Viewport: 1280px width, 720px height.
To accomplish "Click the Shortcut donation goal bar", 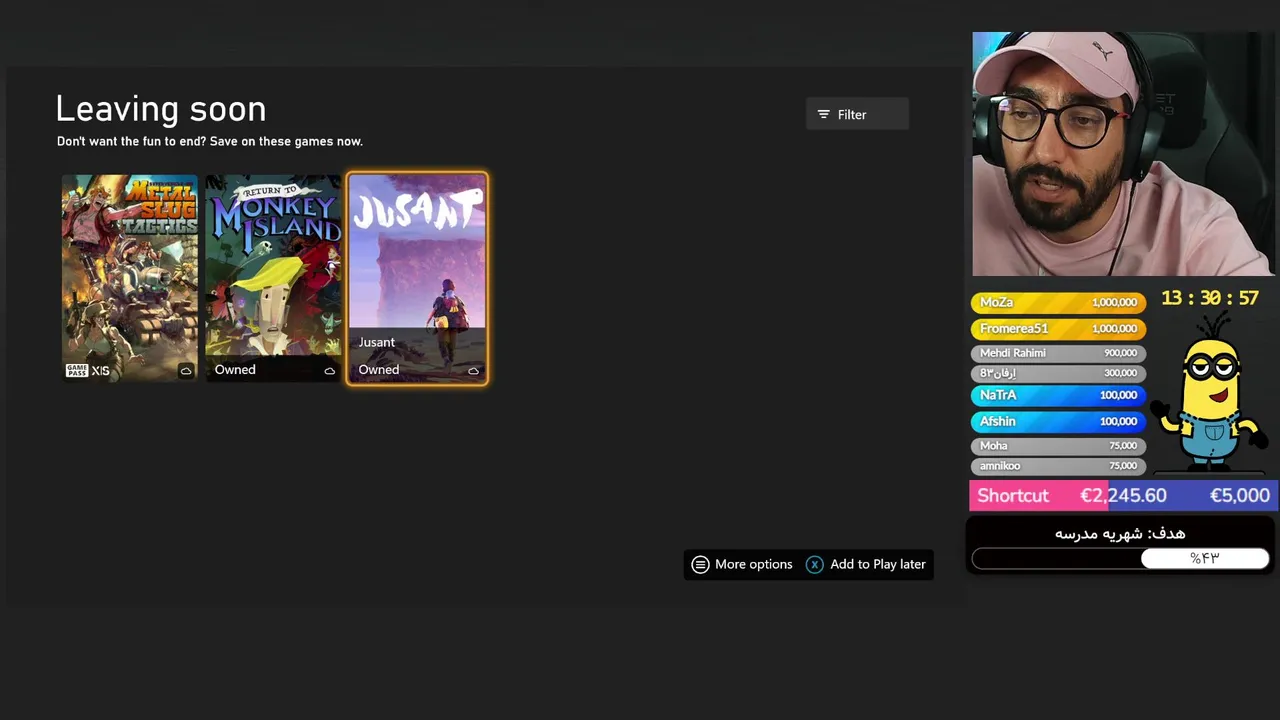I will (x=1124, y=496).
